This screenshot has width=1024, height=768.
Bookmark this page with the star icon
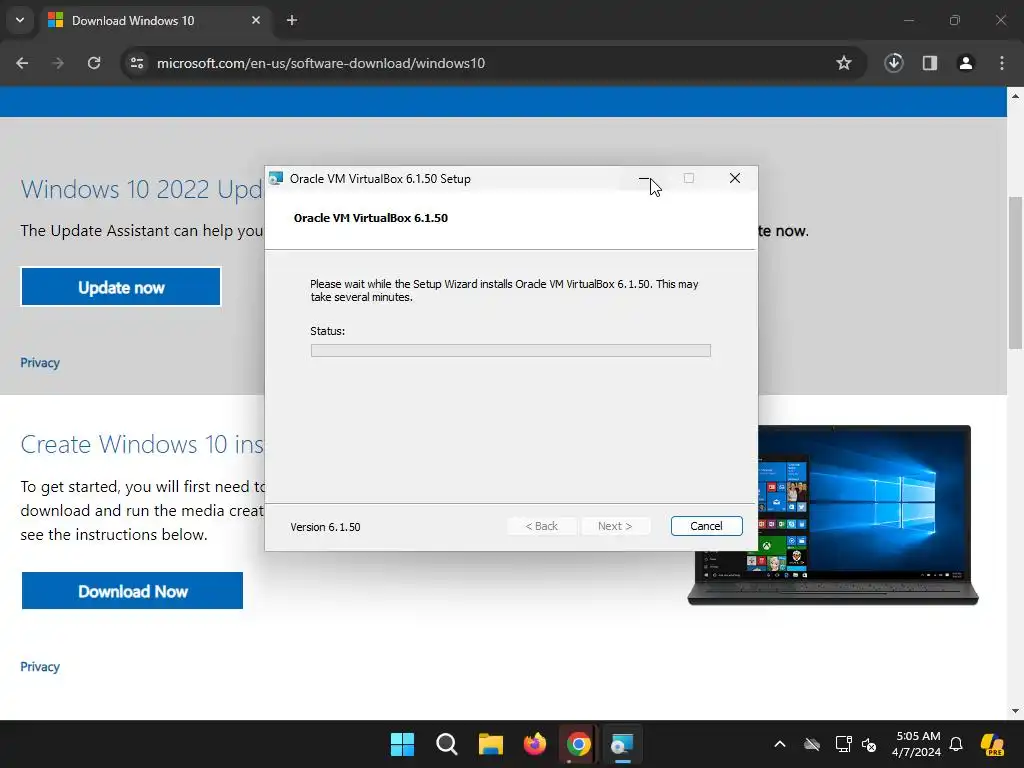click(x=844, y=63)
